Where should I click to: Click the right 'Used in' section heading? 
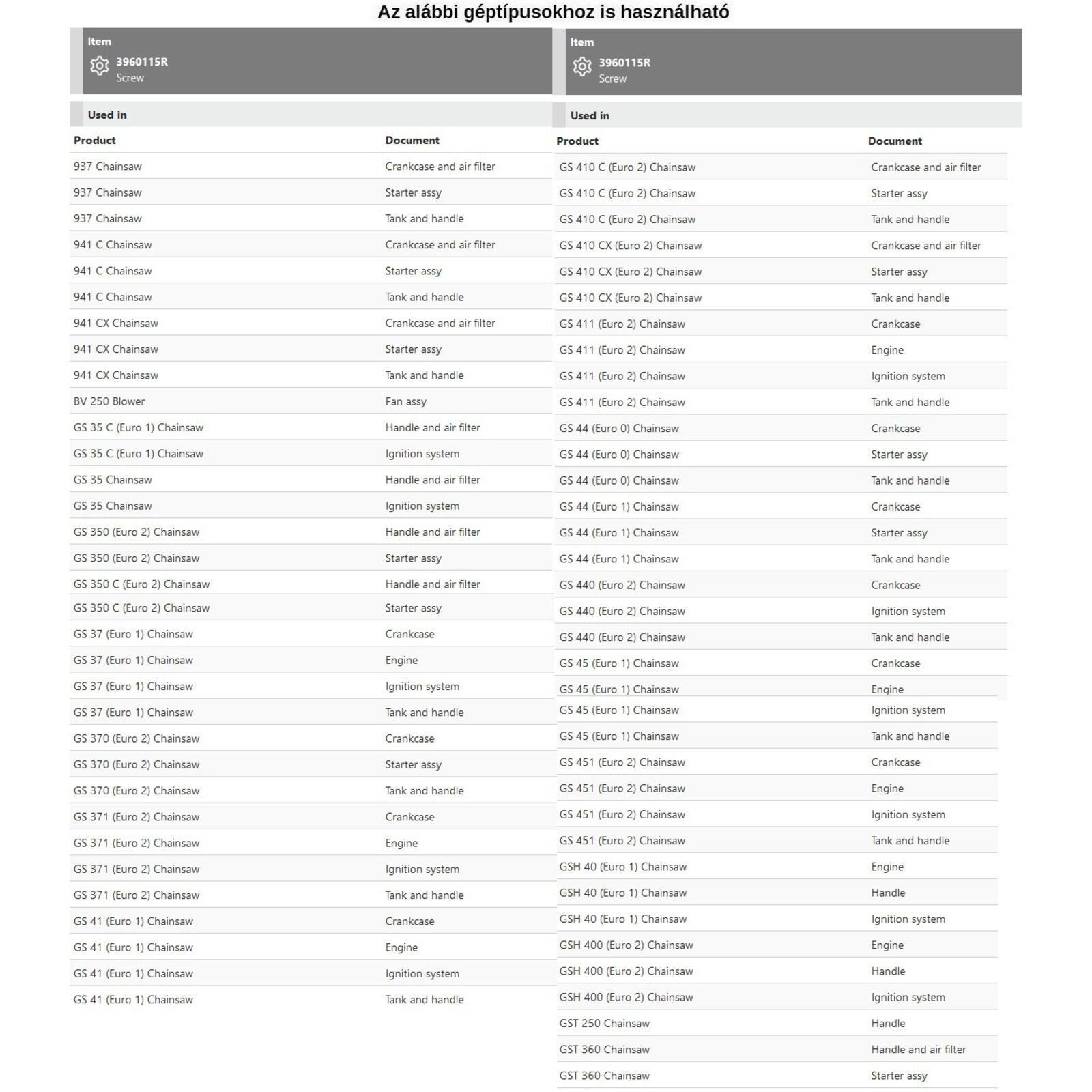pos(590,115)
